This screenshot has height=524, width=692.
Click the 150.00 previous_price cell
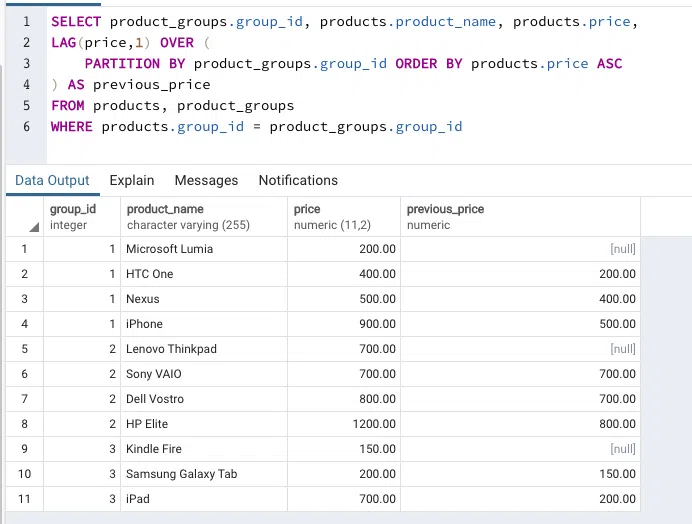(521, 474)
